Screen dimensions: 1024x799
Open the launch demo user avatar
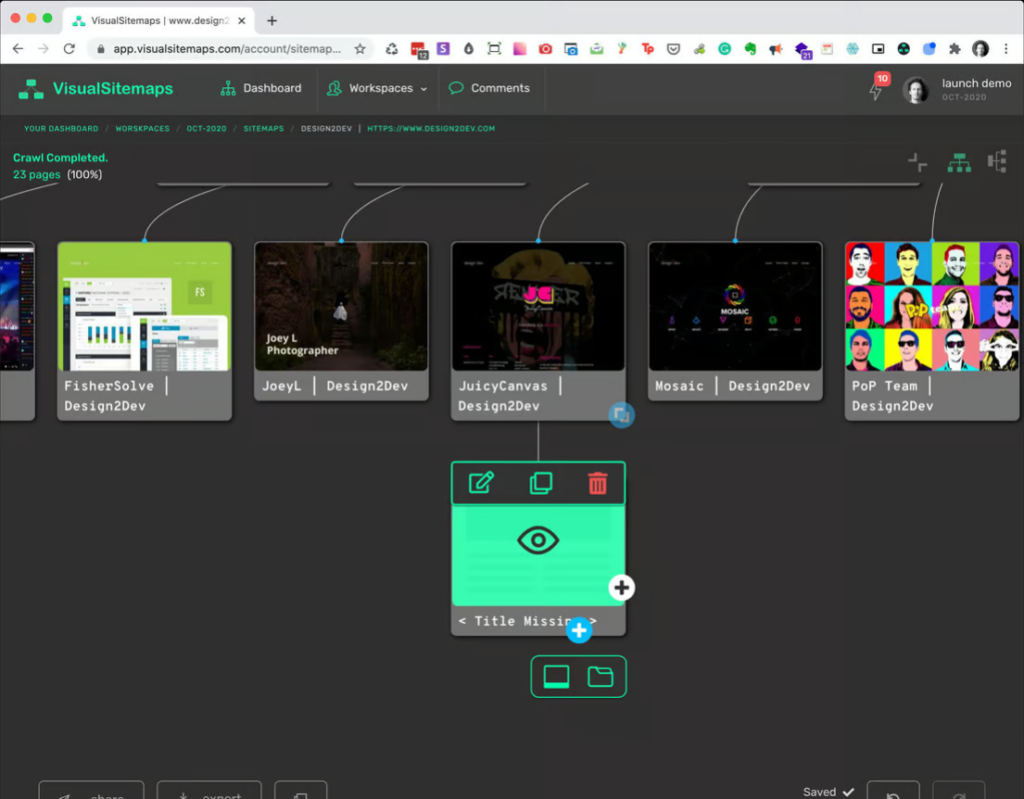pos(916,90)
